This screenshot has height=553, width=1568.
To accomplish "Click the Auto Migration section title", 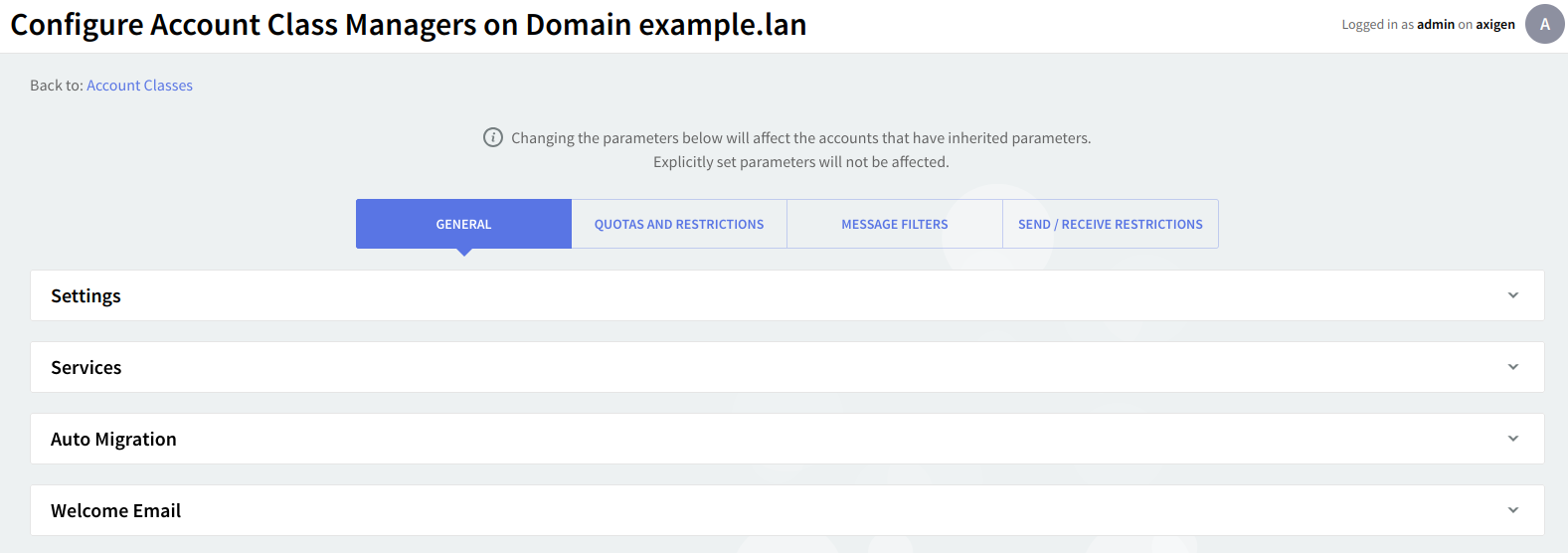I will pyautogui.click(x=113, y=440).
